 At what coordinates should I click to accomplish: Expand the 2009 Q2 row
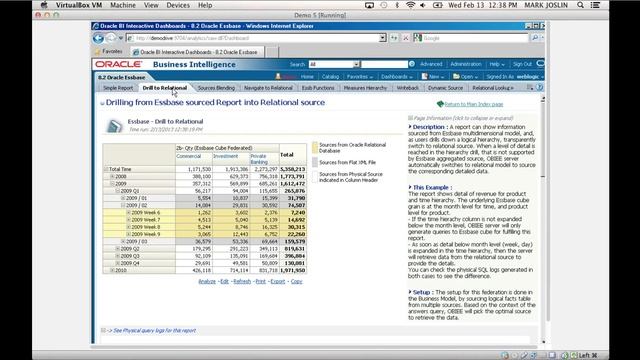(x=118, y=249)
